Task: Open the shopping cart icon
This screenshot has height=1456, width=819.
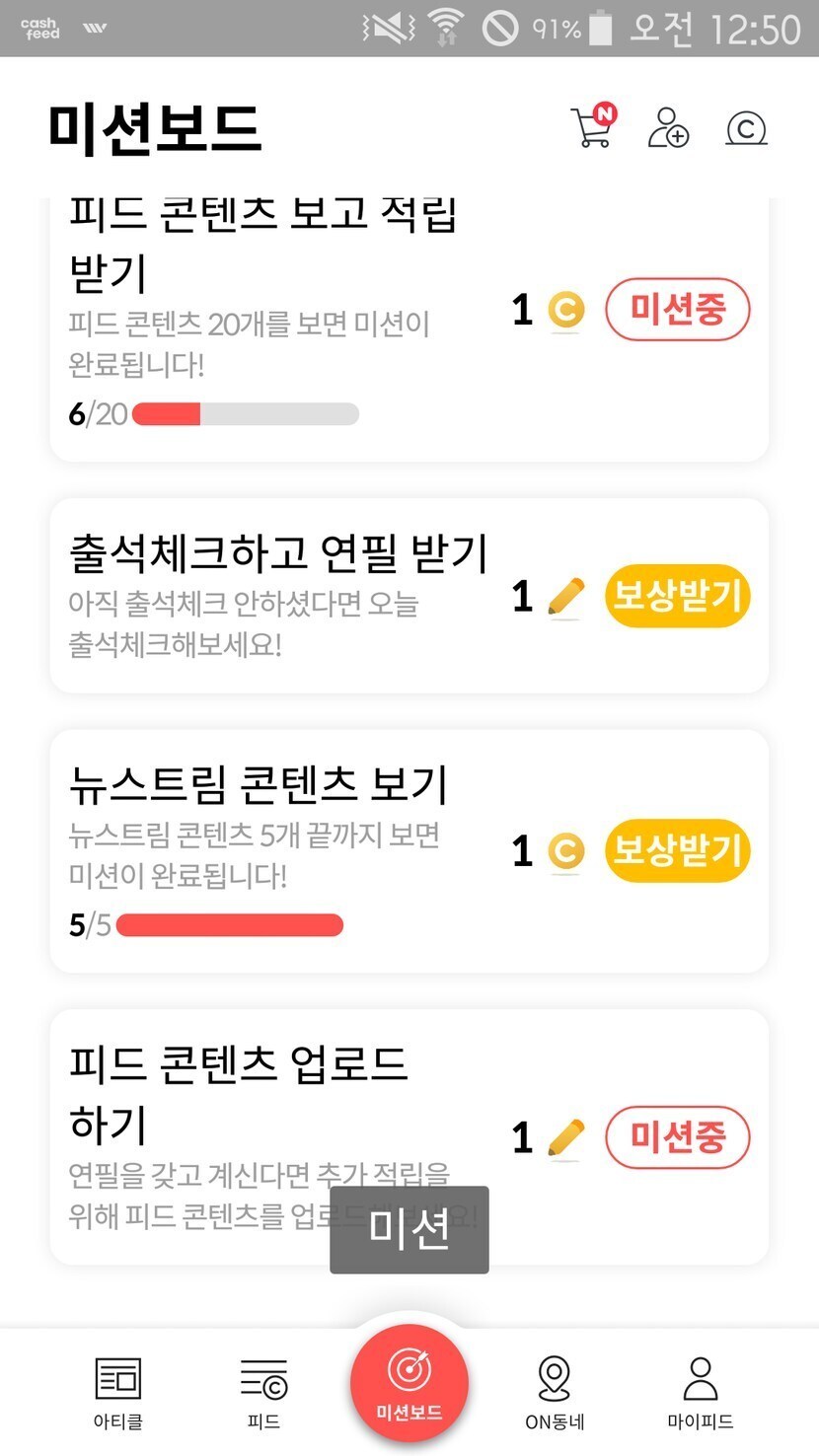Action: pos(592,127)
